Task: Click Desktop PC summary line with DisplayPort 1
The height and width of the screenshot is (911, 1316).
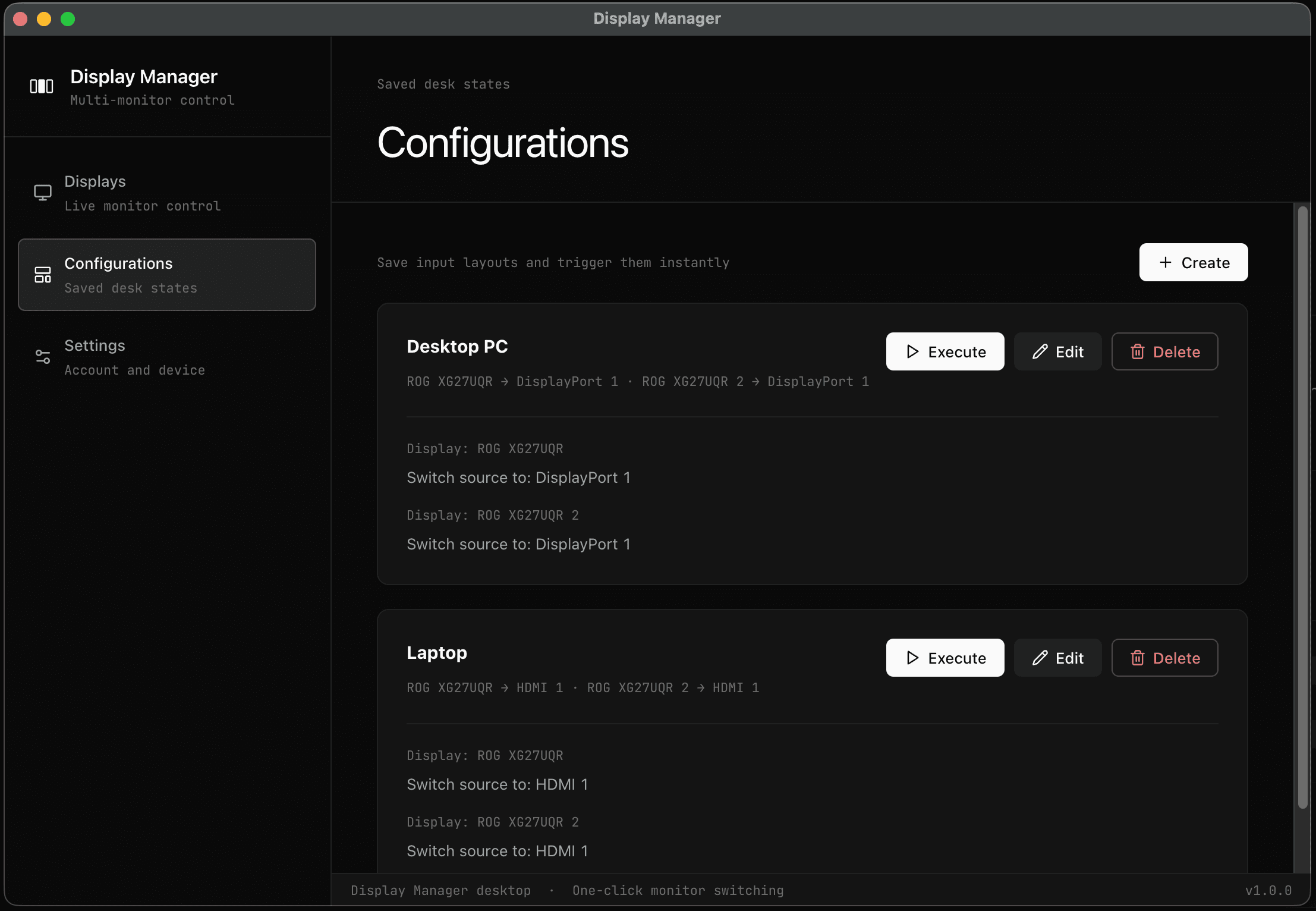Action: (x=638, y=382)
